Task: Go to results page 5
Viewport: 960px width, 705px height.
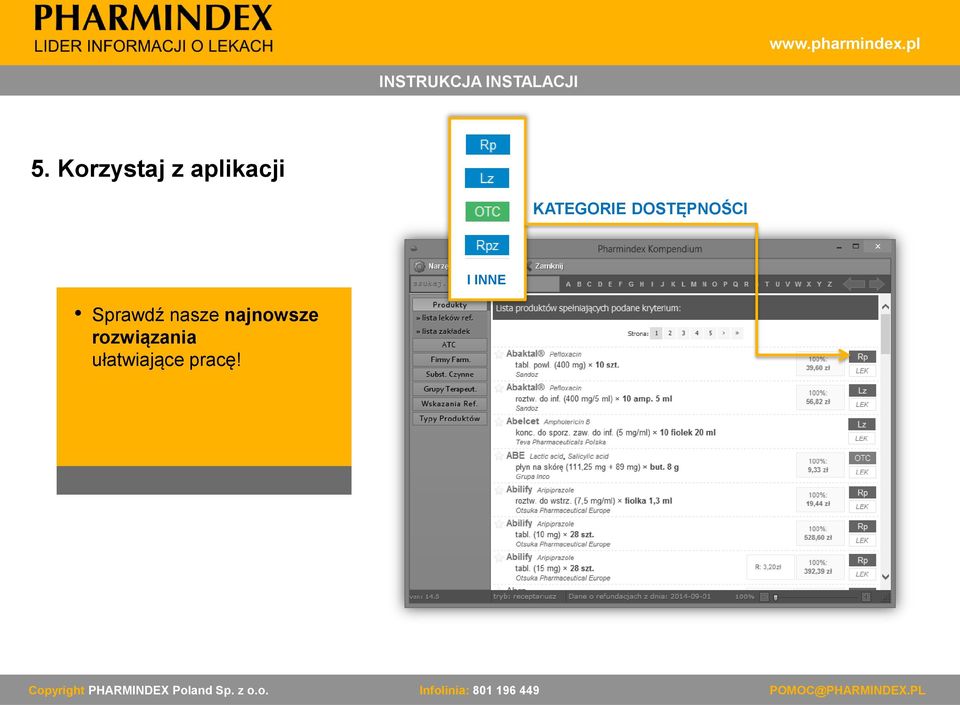Action: point(710,333)
